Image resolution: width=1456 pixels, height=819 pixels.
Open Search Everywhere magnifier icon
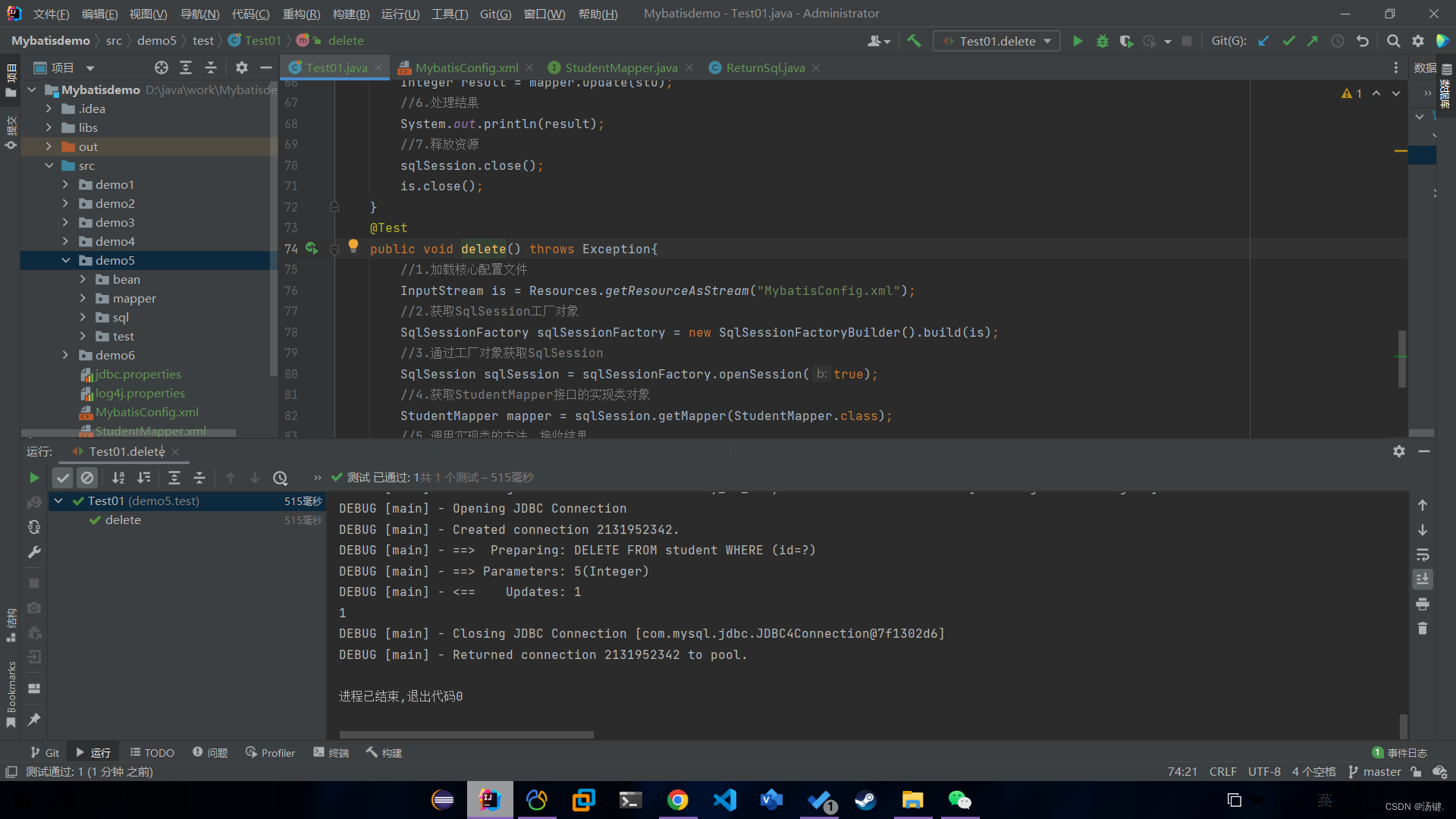(1394, 41)
